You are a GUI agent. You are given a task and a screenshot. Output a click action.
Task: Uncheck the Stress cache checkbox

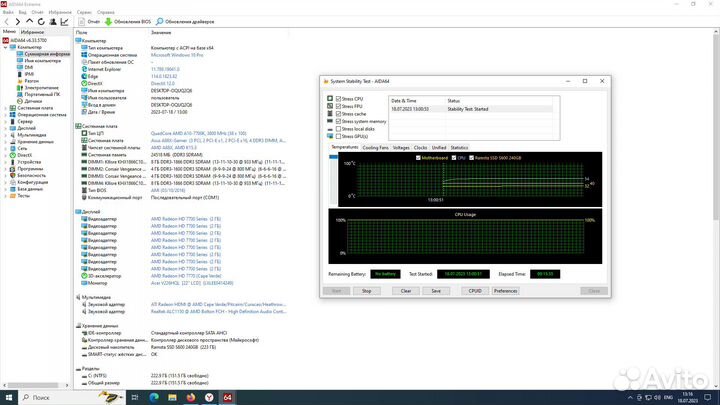point(338,113)
